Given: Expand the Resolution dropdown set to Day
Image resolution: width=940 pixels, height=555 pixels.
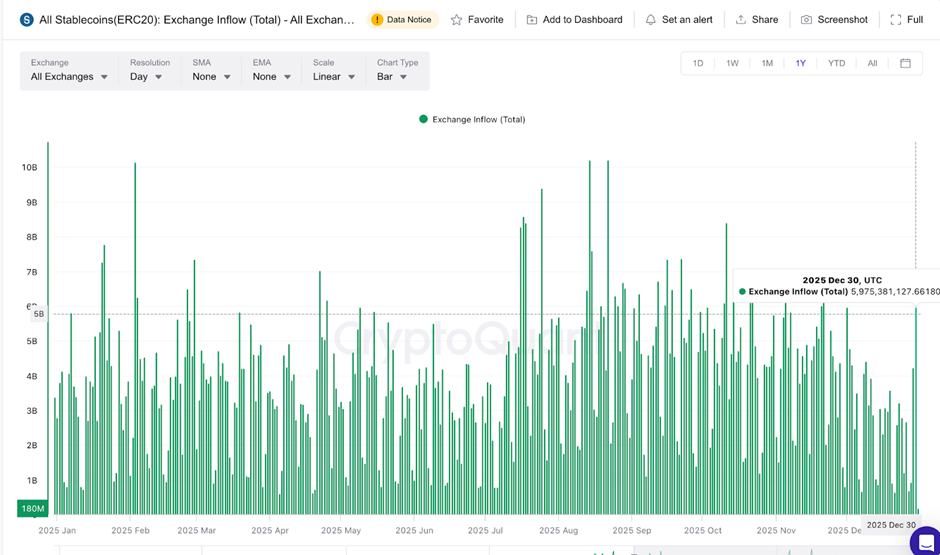Looking at the screenshot, I should pos(146,77).
